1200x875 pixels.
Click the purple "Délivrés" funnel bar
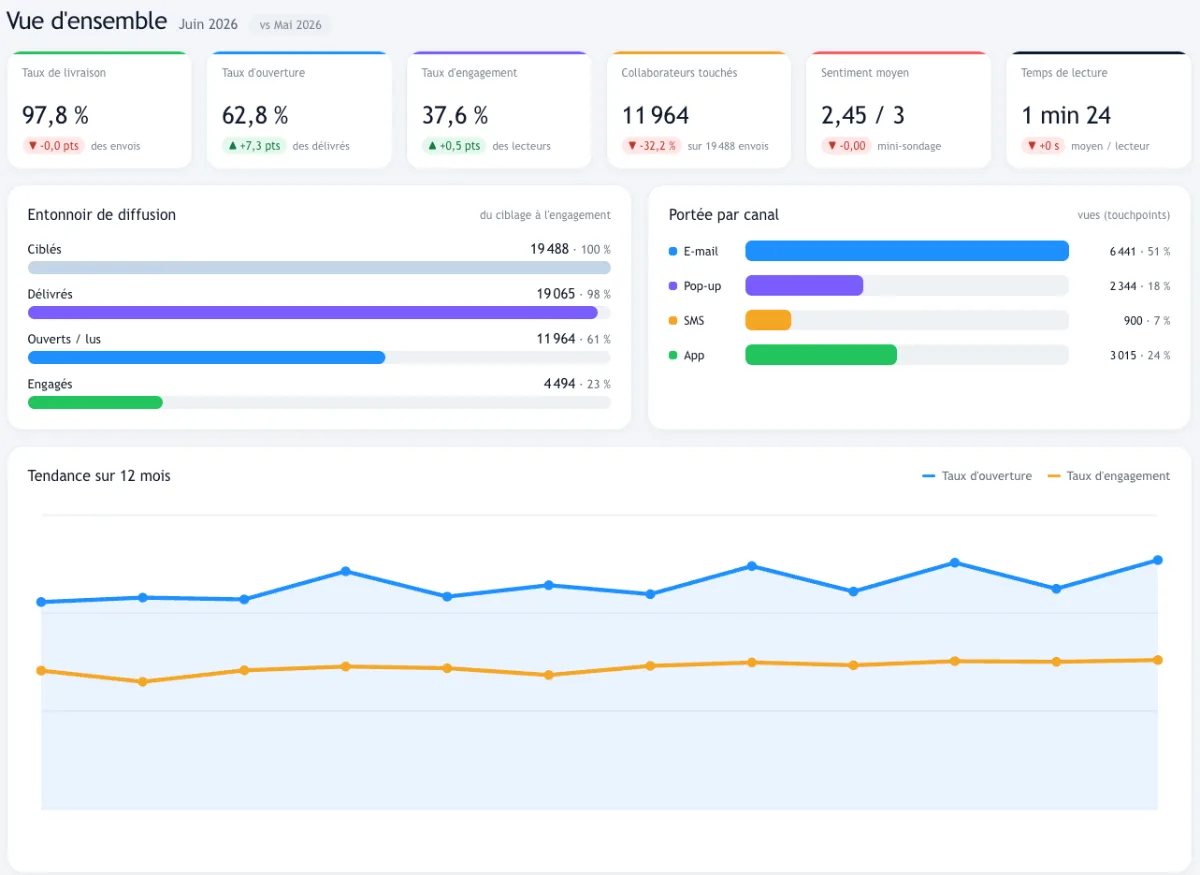[x=313, y=313]
